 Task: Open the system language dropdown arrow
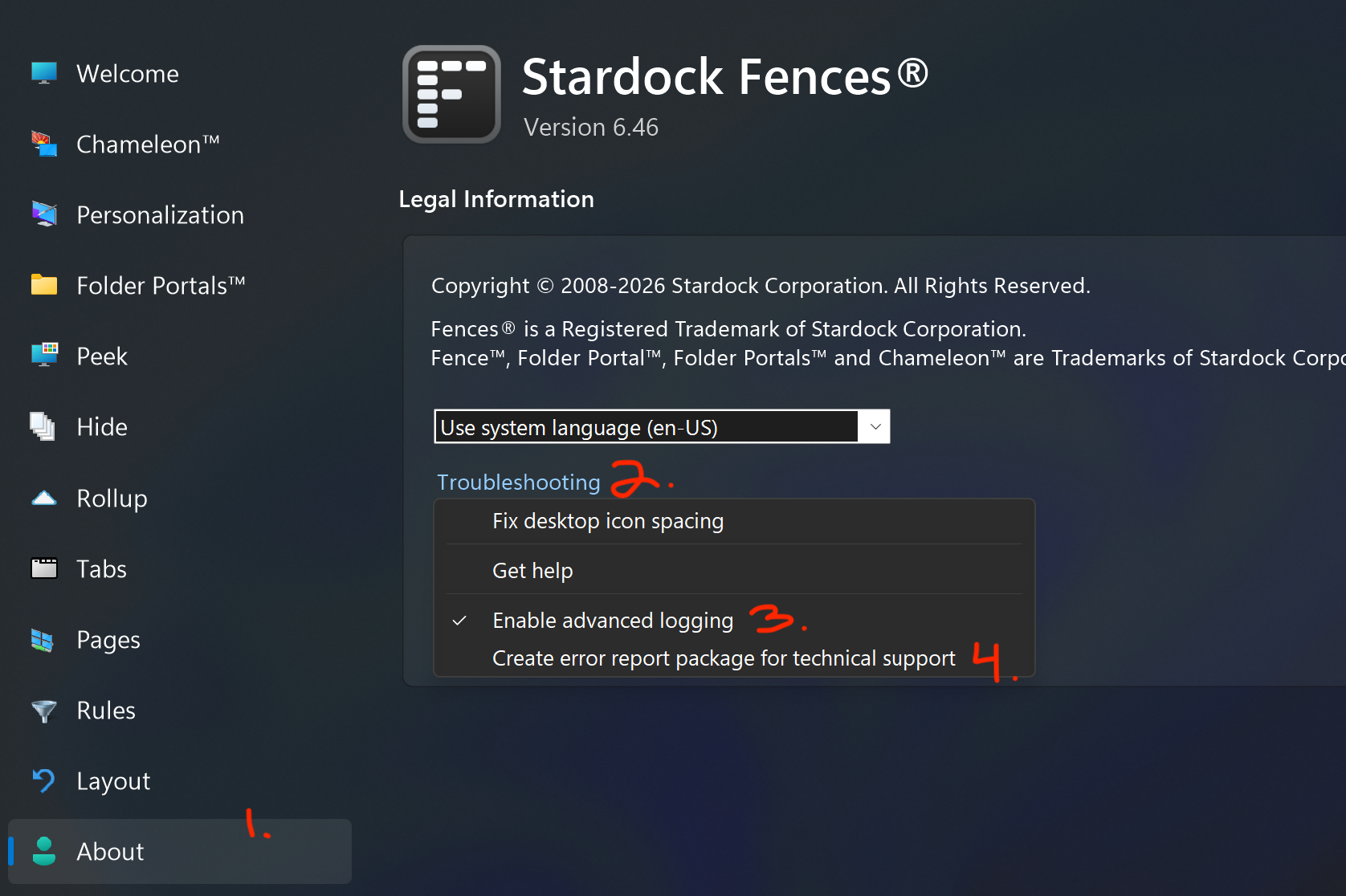(875, 427)
